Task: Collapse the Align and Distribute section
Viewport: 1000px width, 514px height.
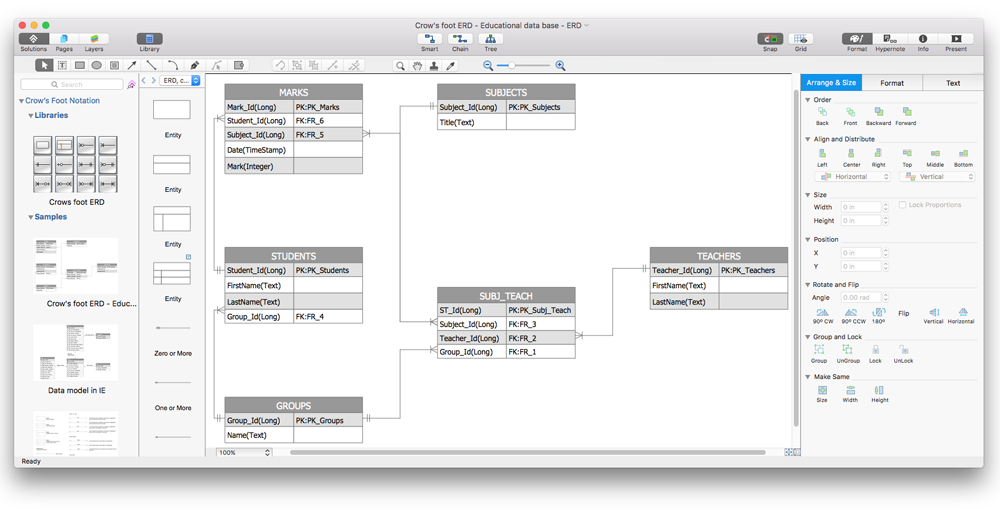Action: [x=808, y=139]
